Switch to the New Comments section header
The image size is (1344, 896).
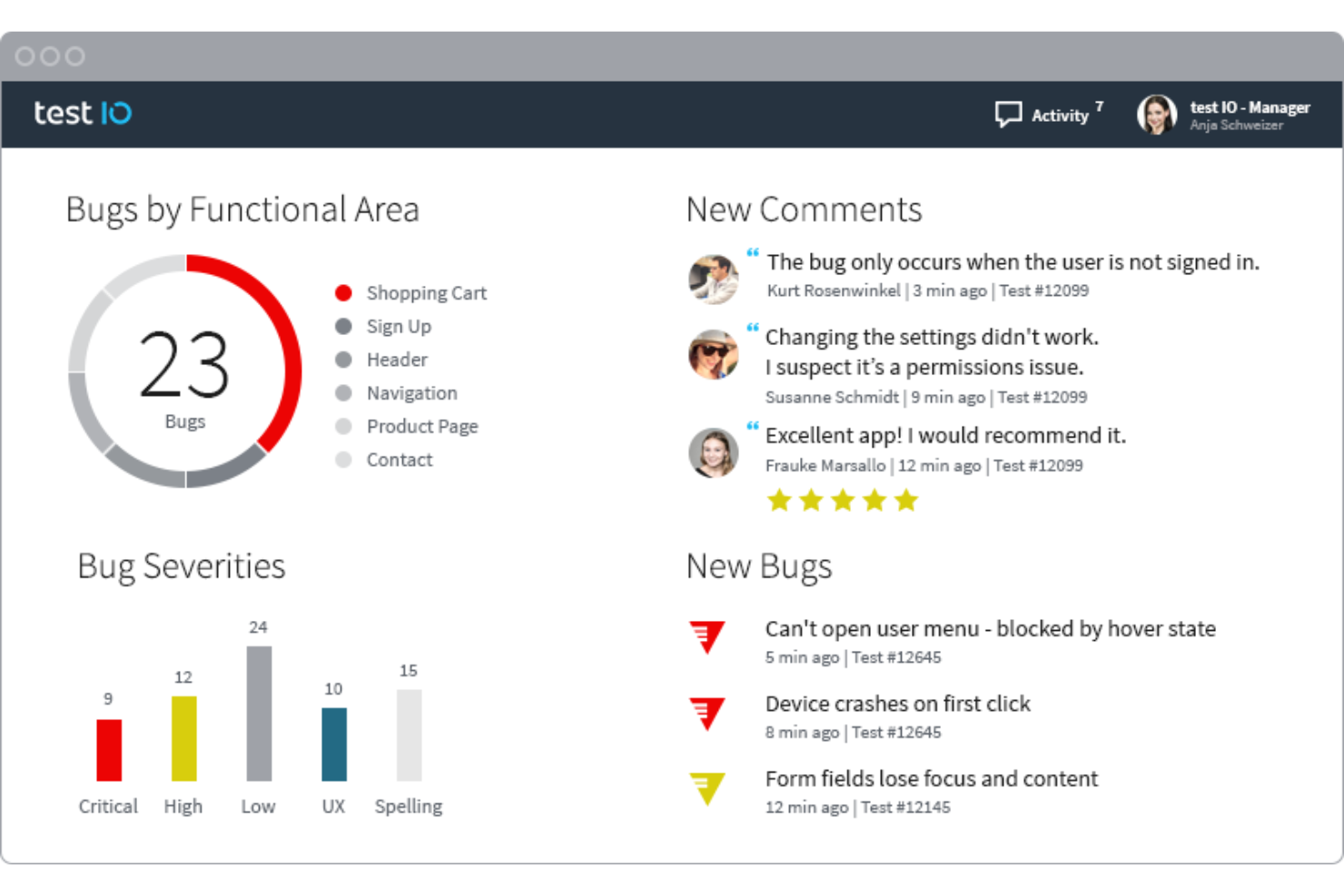804,210
